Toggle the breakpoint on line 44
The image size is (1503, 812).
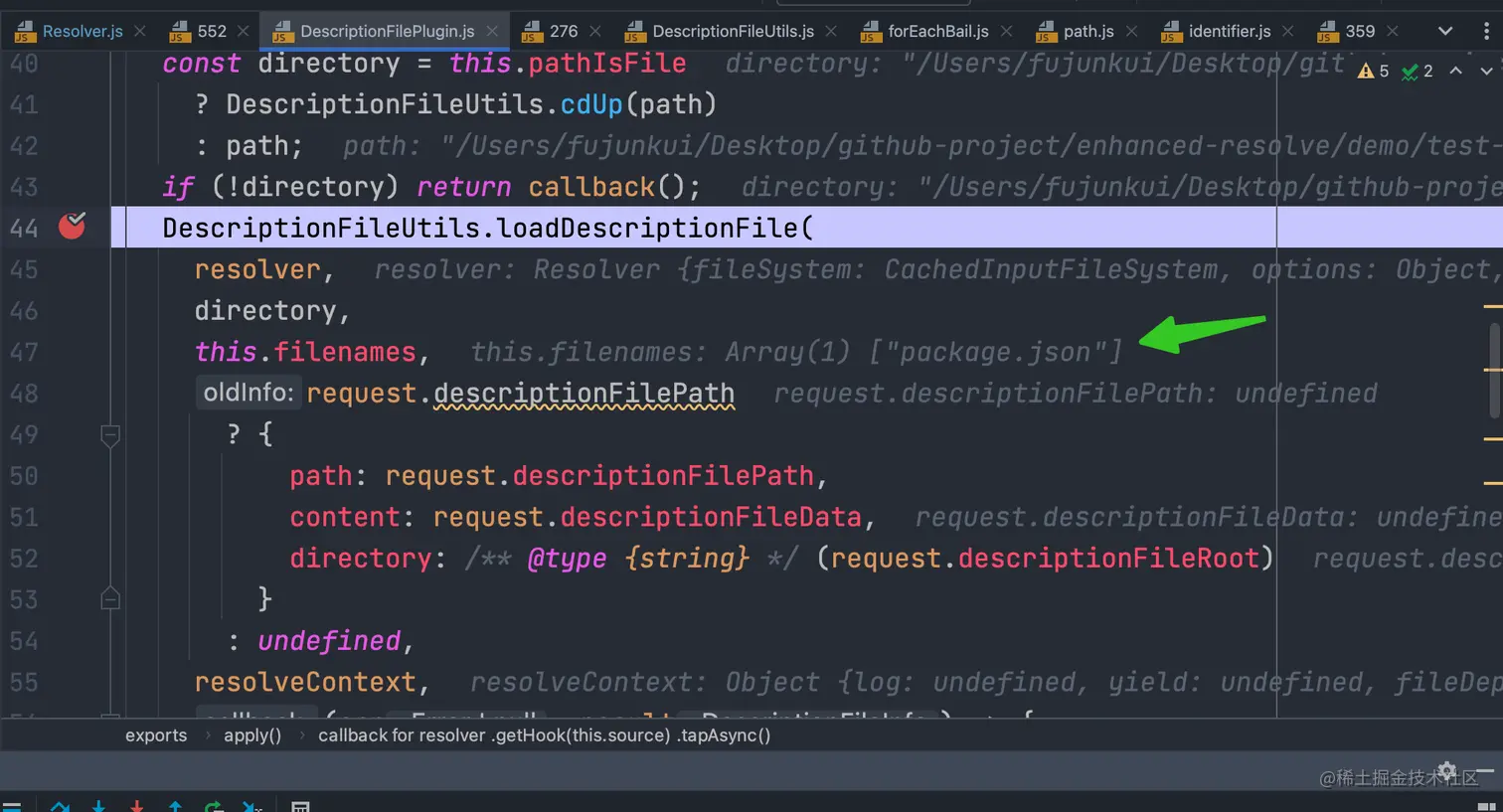(72, 227)
